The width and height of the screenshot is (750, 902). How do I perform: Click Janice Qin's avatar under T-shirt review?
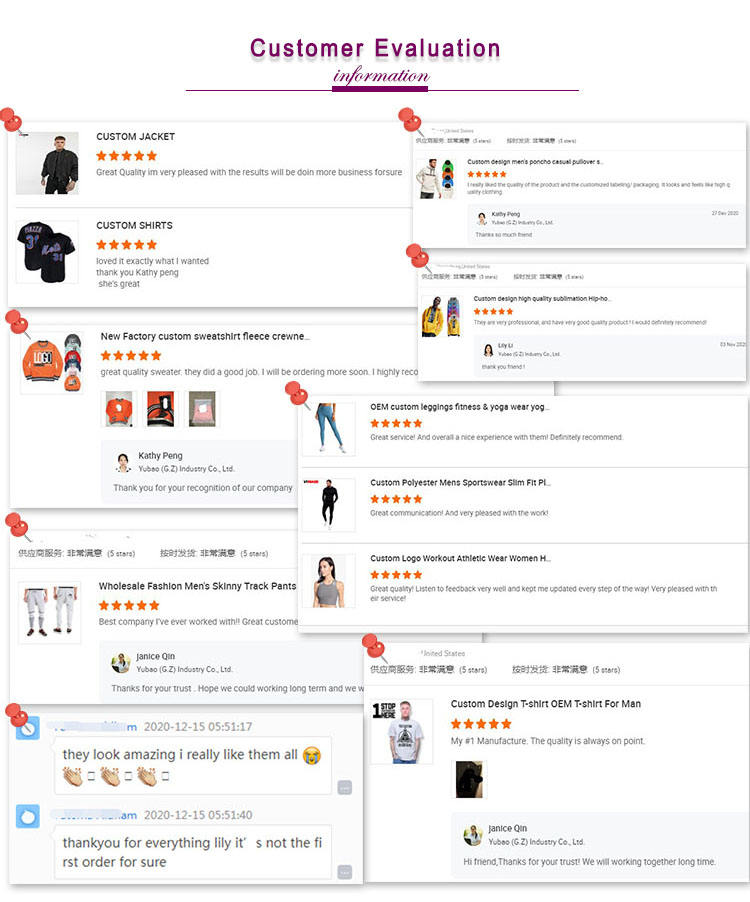[473, 835]
